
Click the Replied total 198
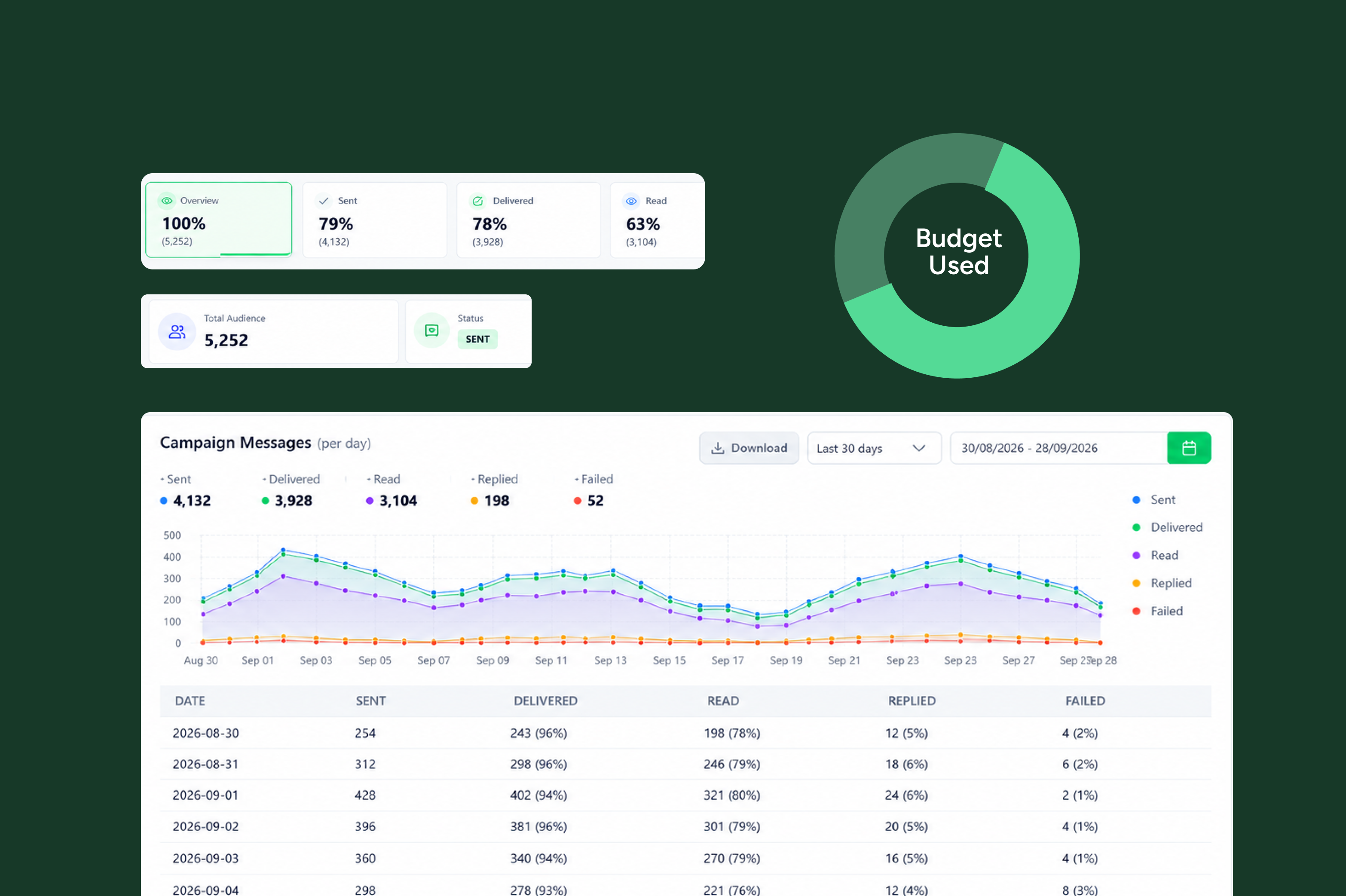point(496,501)
